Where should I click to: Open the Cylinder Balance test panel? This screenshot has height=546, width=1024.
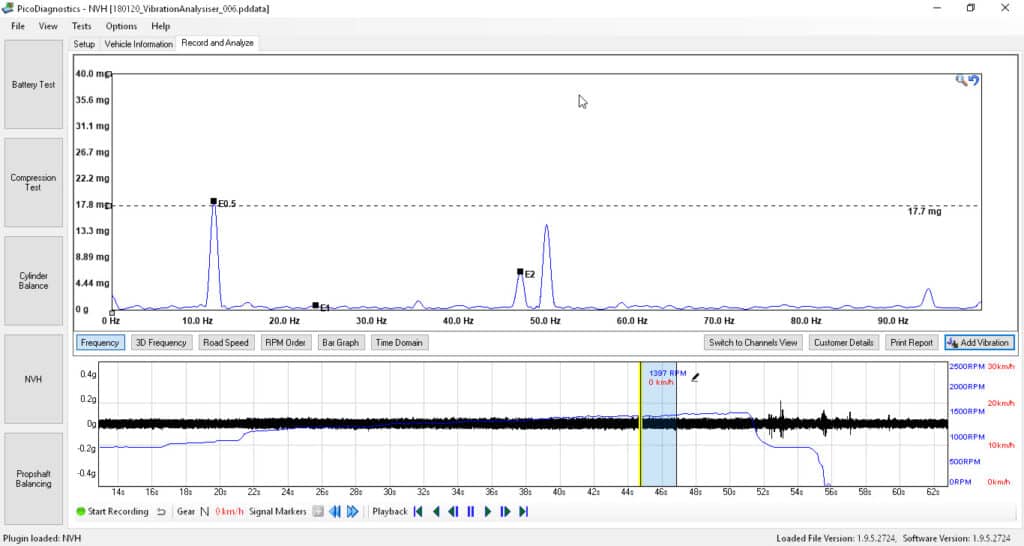tap(33, 280)
